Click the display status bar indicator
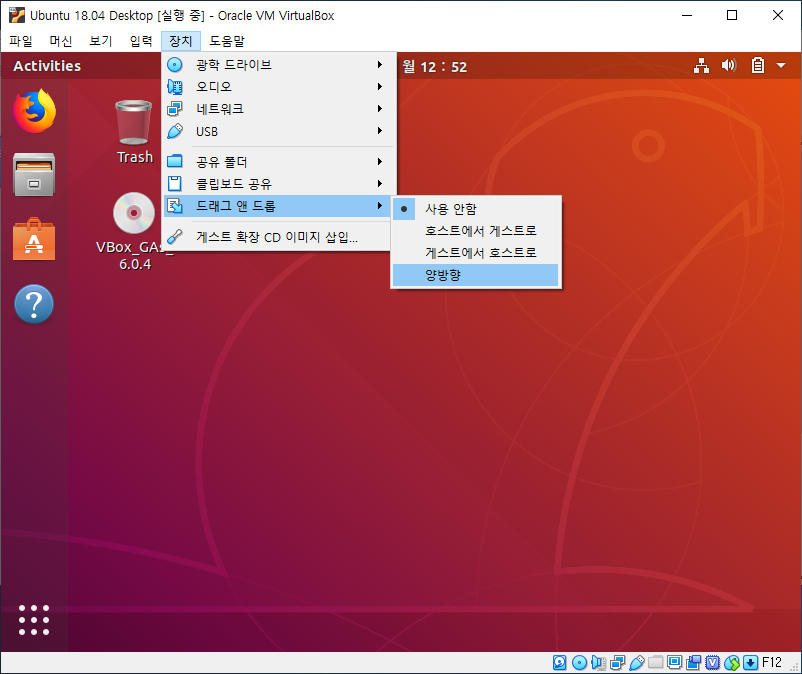The image size is (802, 674). (x=675, y=663)
